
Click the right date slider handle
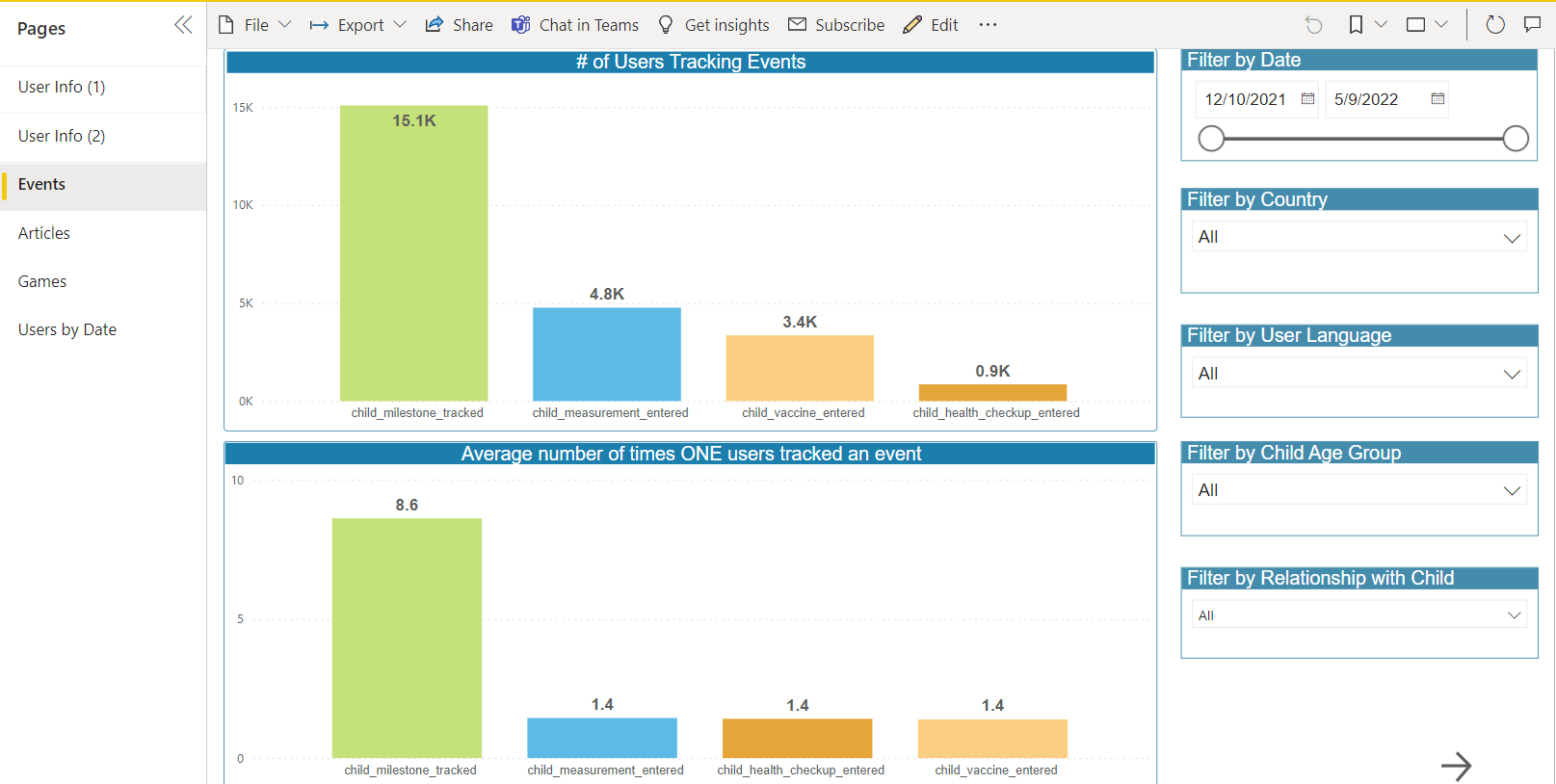coord(1516,139)
